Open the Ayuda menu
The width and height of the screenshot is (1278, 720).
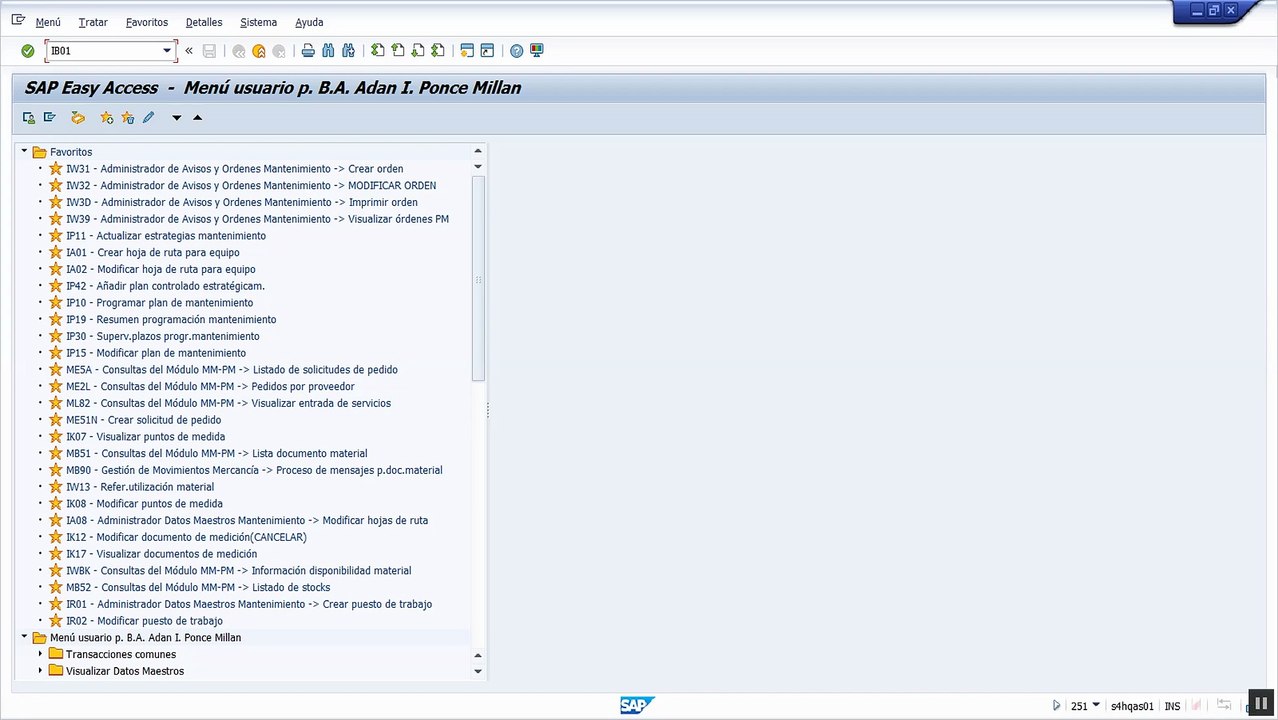pyautogui.click(x=309, y=22)
